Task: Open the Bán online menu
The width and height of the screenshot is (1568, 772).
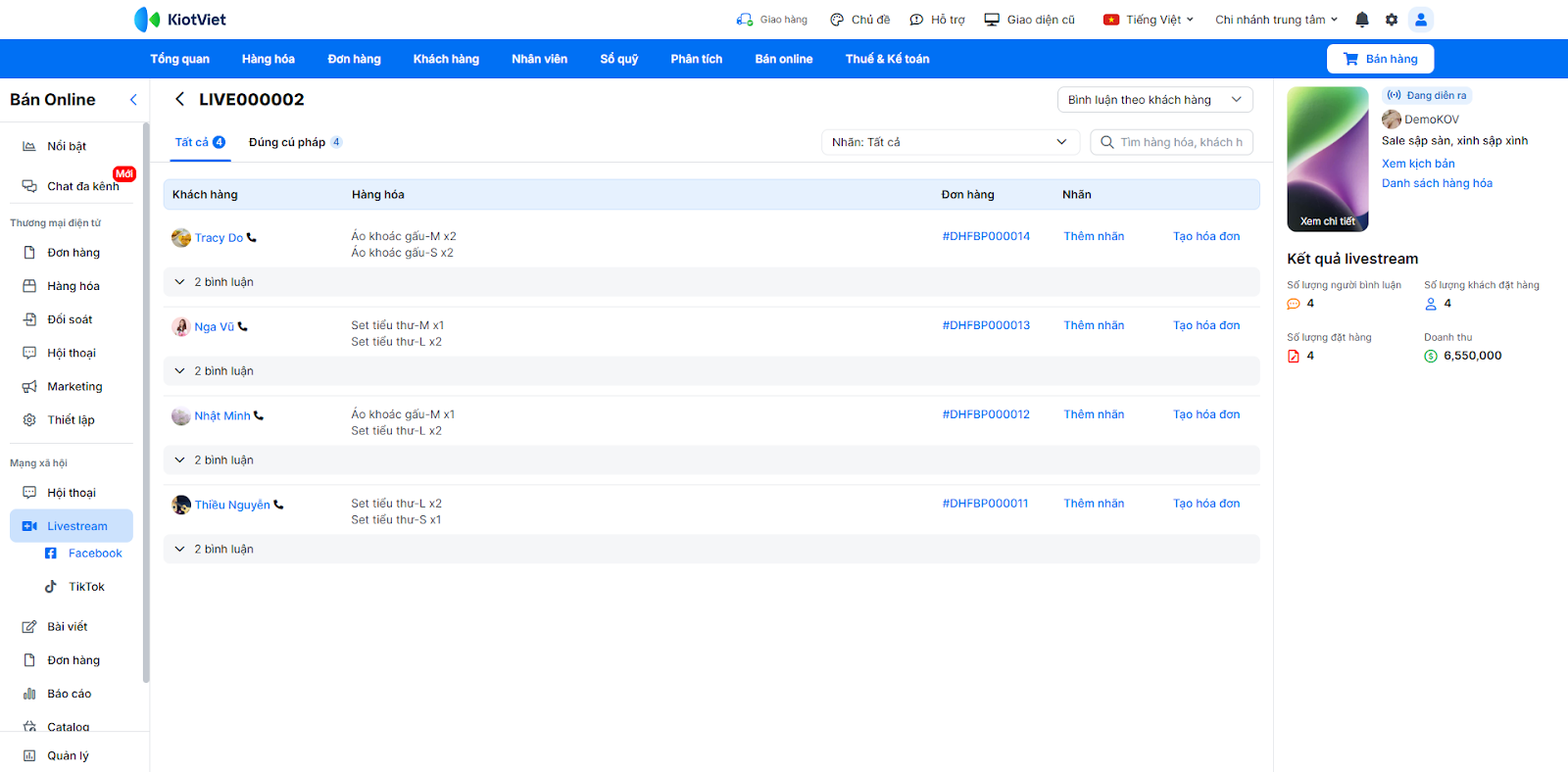Action: (784, 59)
